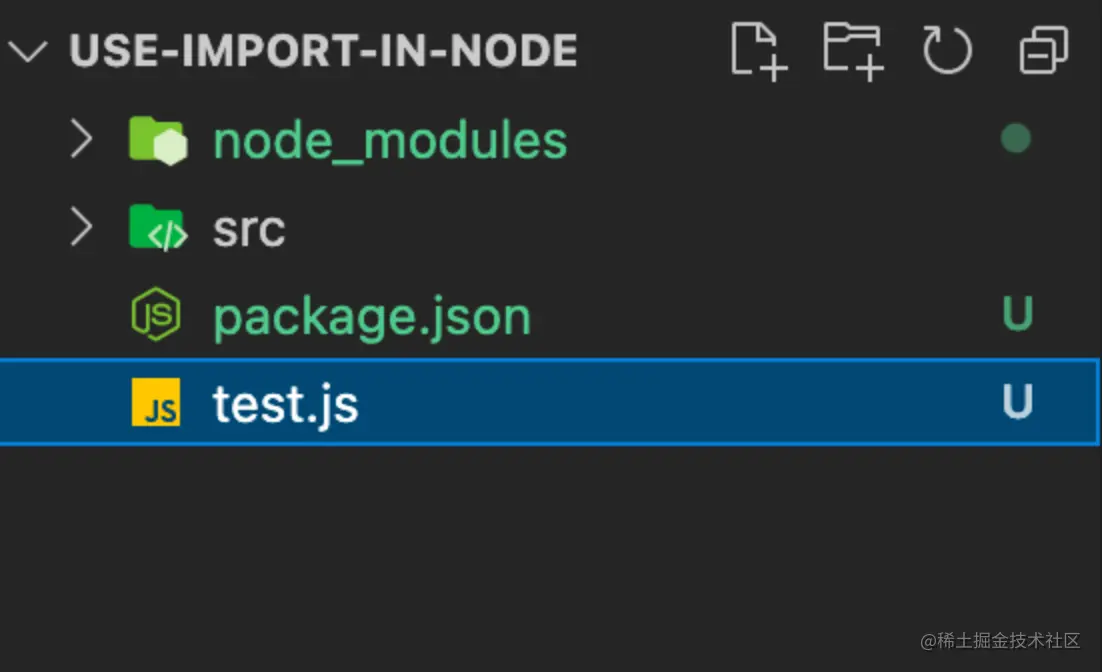The width and height of the screenshot is (1102, 672).
Task: Click the src source folder icon
Action: pos(158,227)
